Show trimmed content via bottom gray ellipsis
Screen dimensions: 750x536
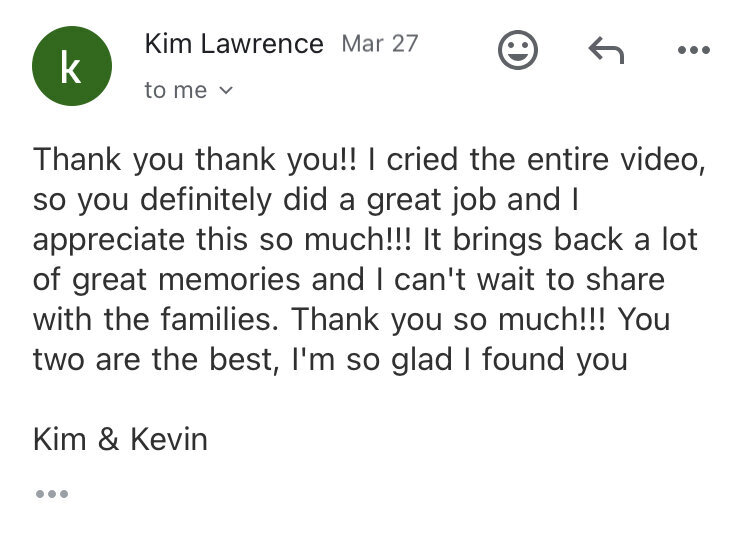52,493
